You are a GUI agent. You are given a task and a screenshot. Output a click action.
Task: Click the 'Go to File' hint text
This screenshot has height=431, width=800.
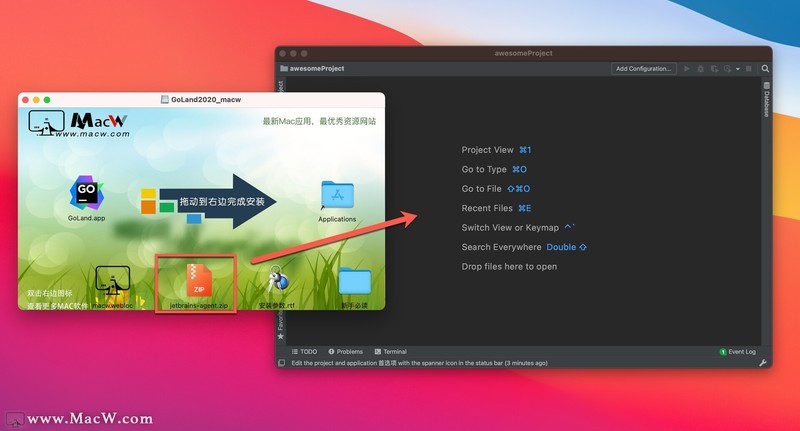pyautogui.click(x=481, y=189)
